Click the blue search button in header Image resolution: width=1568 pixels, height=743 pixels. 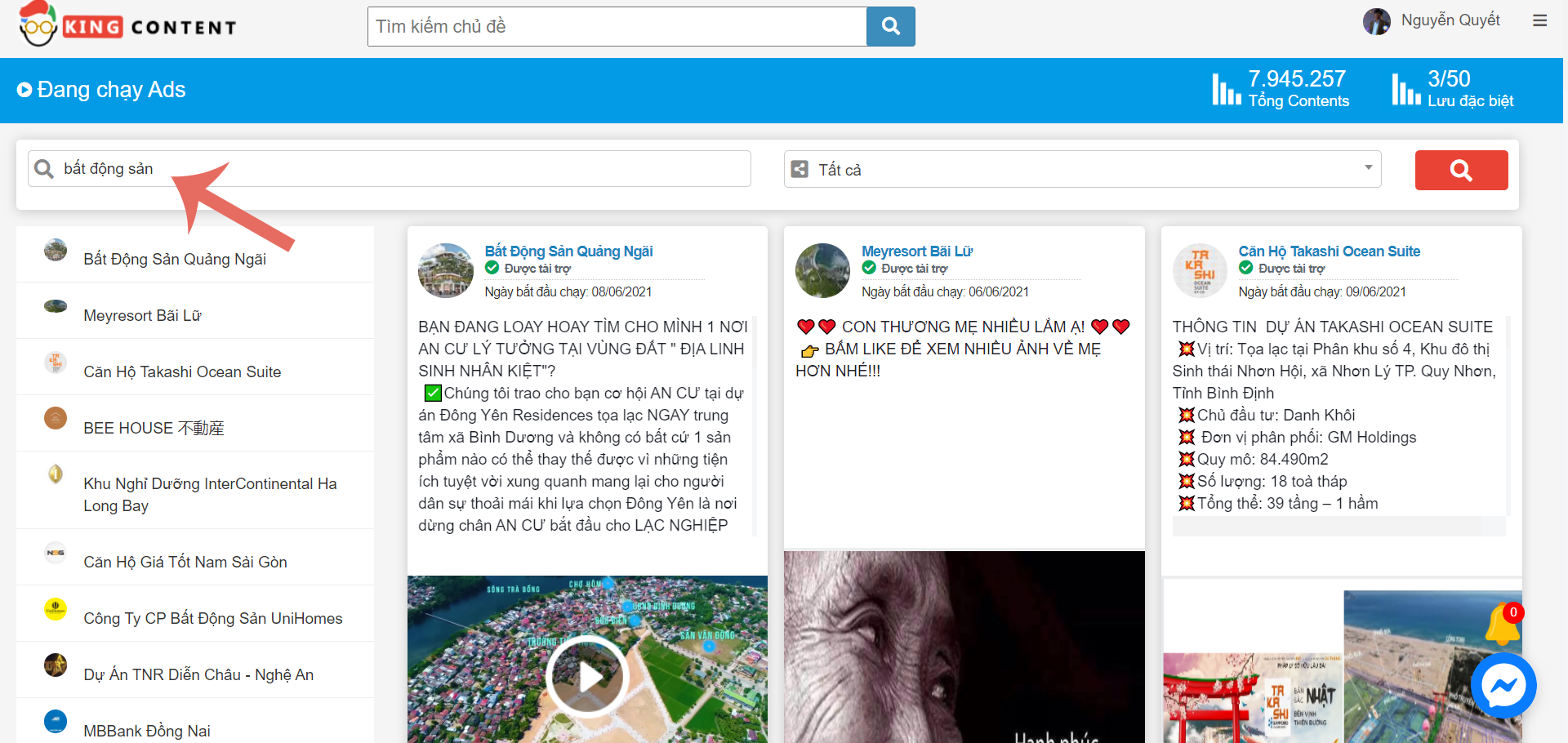pos(890,26)
